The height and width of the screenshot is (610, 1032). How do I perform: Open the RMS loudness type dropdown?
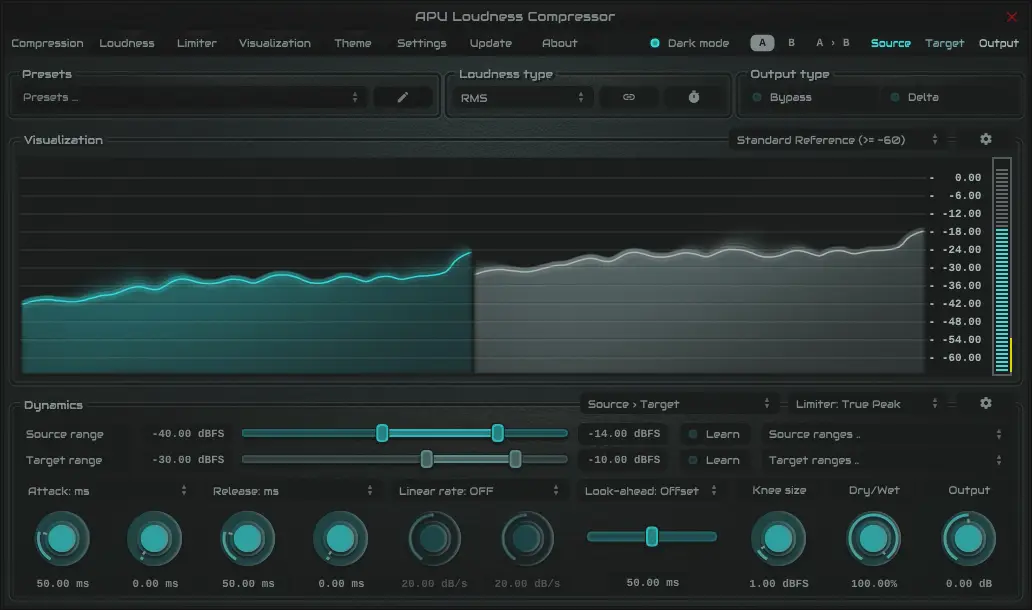pyautogui.click(x=522, y=97)
